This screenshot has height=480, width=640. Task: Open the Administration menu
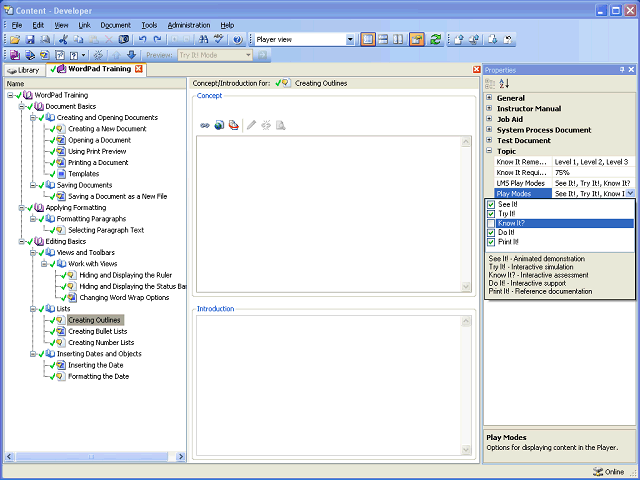tap(189, 25)
